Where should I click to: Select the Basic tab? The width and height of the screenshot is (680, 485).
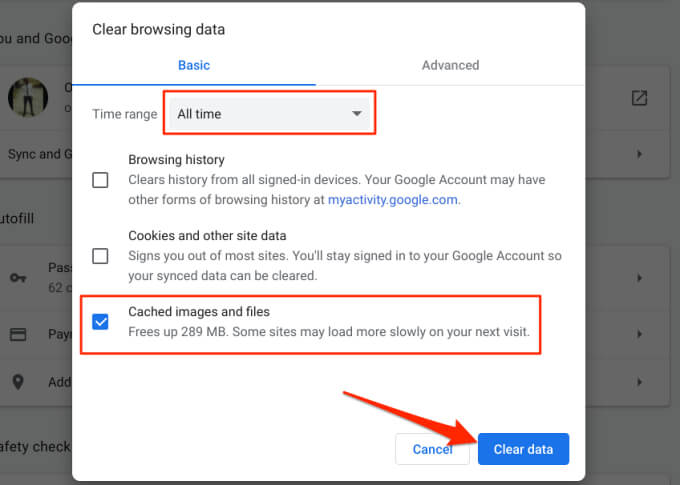pos(194,65)
